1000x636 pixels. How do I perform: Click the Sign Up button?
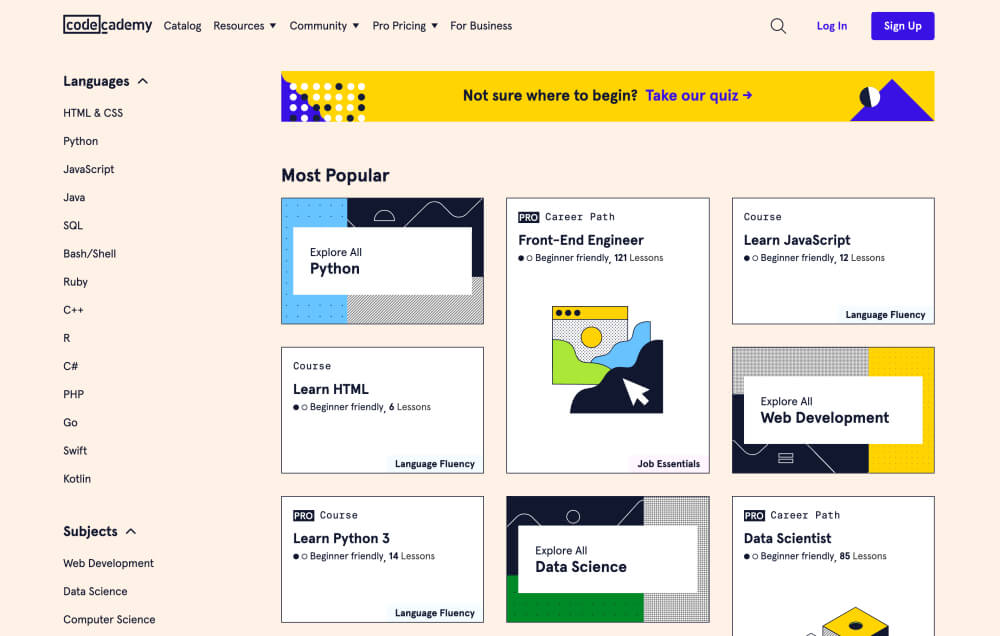902,26
